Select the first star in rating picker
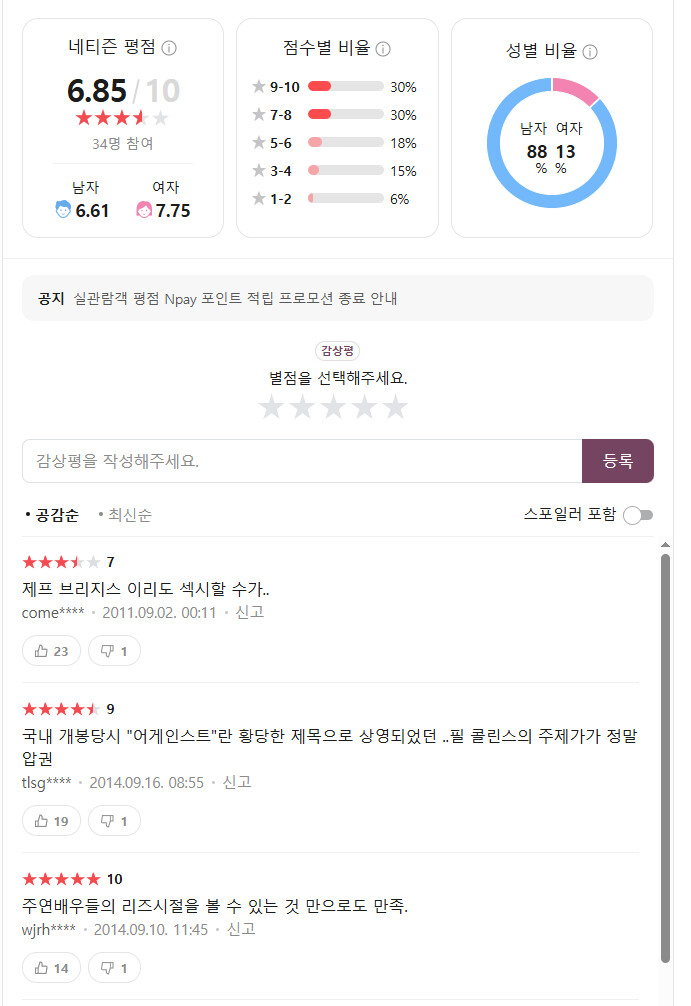 [272, 407]
